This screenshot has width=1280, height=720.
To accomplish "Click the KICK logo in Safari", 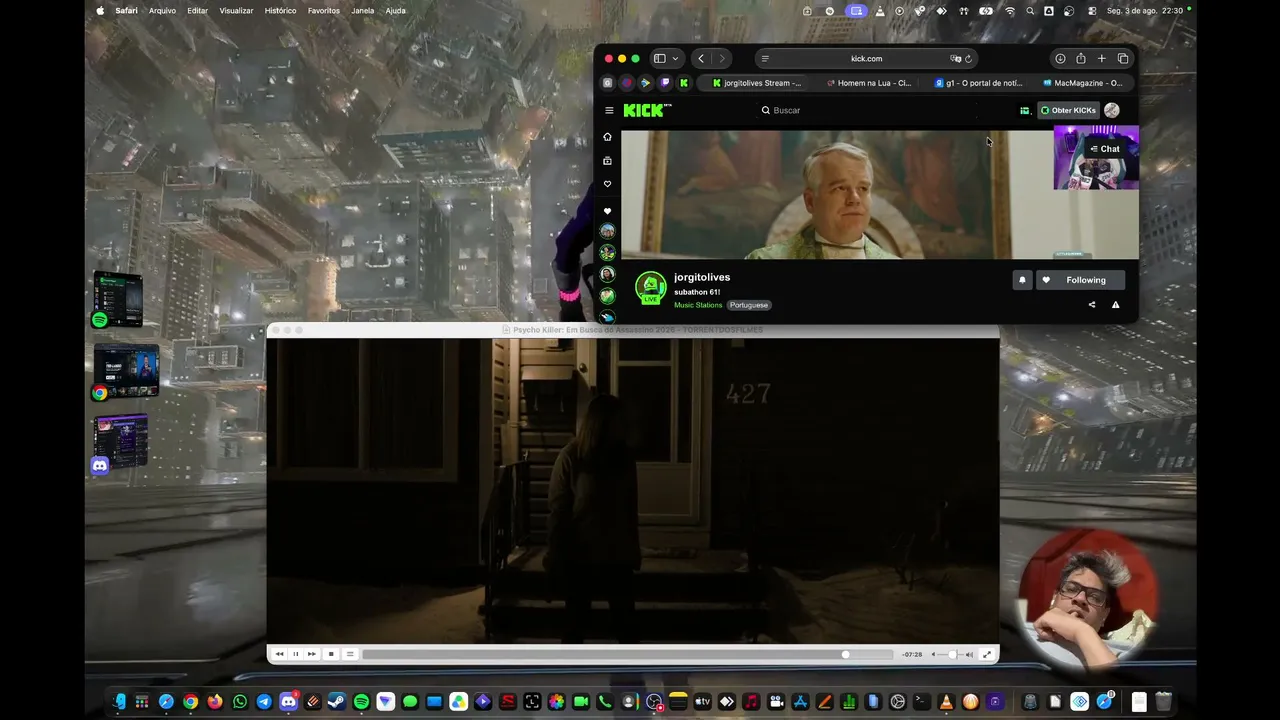I will coord(647,110).
